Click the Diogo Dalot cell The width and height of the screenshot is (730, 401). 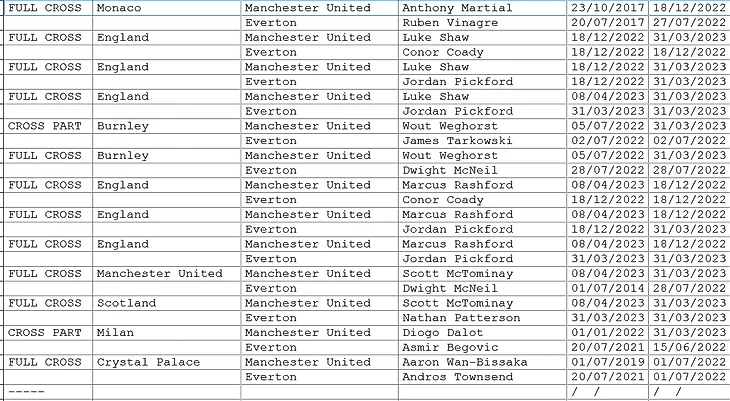coord(442,332)
